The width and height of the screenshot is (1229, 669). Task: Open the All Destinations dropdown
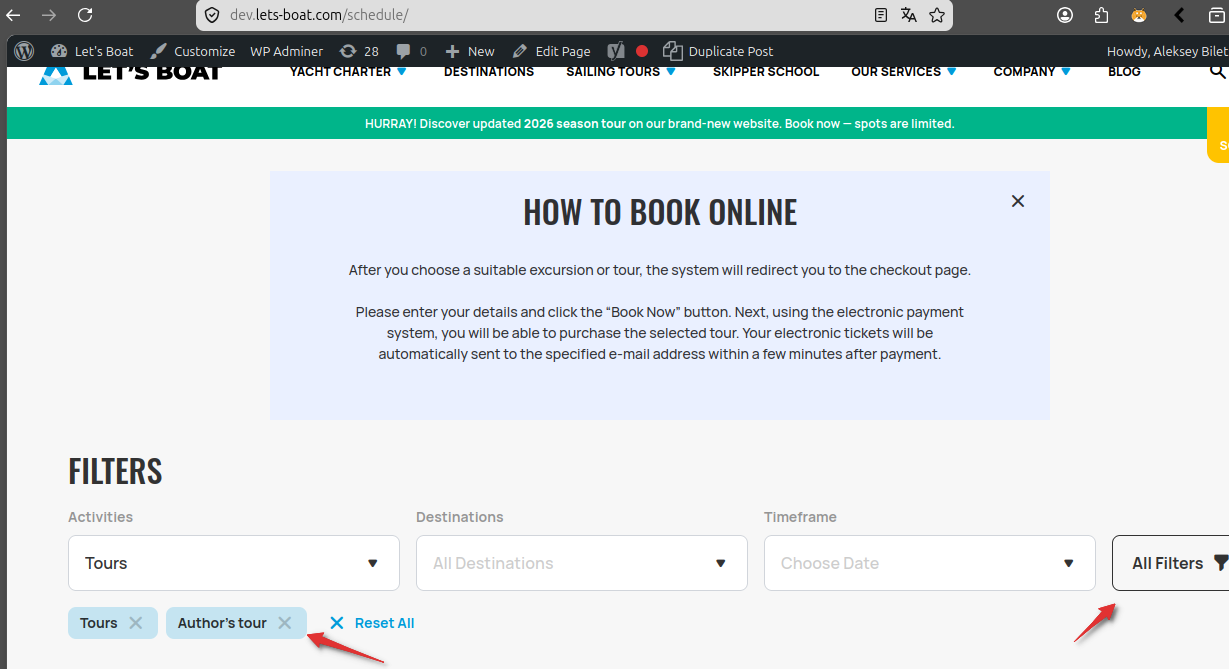[582, 563]
